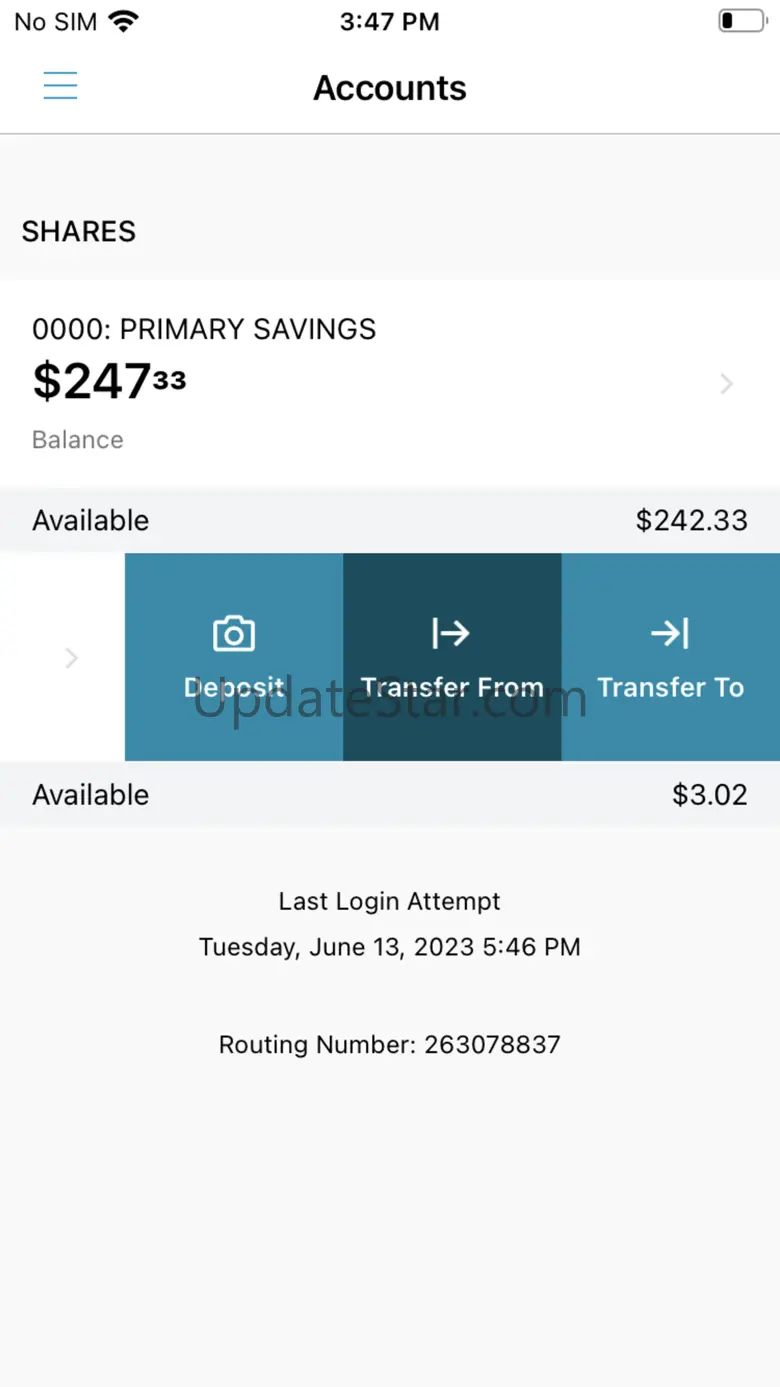Tap the Available $3.02 amount

(710, 795)
